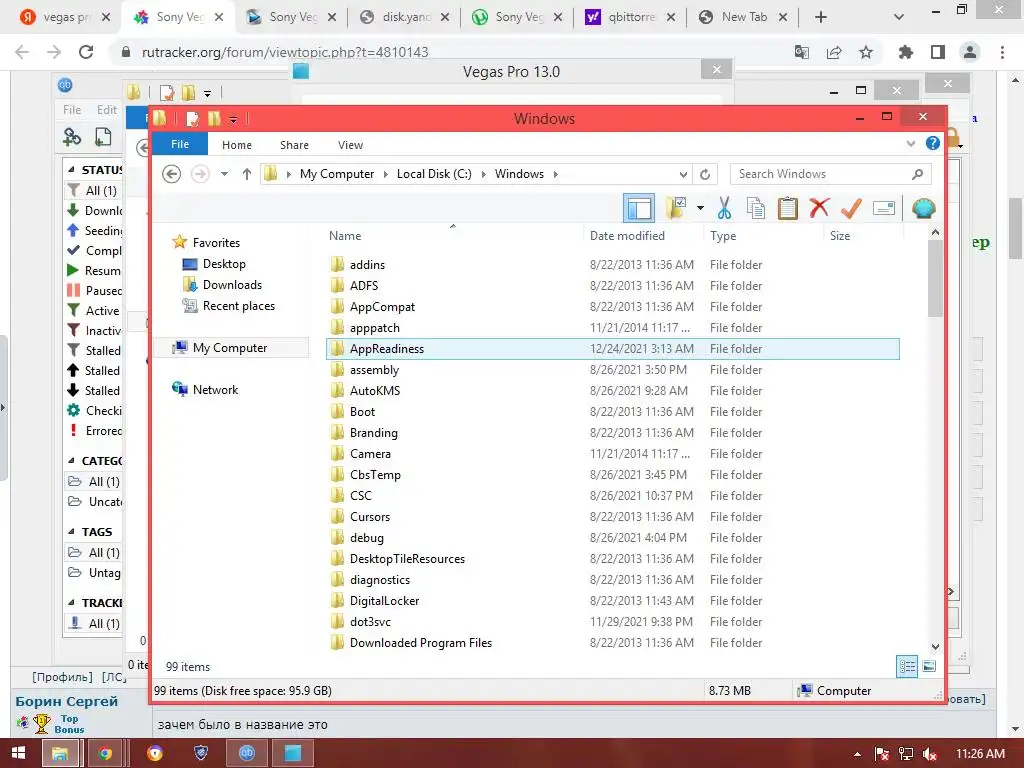This screenshot has height=768, width=1024.
Task: Toggle the navigation pane layout icon
Action: pos(639,208)
